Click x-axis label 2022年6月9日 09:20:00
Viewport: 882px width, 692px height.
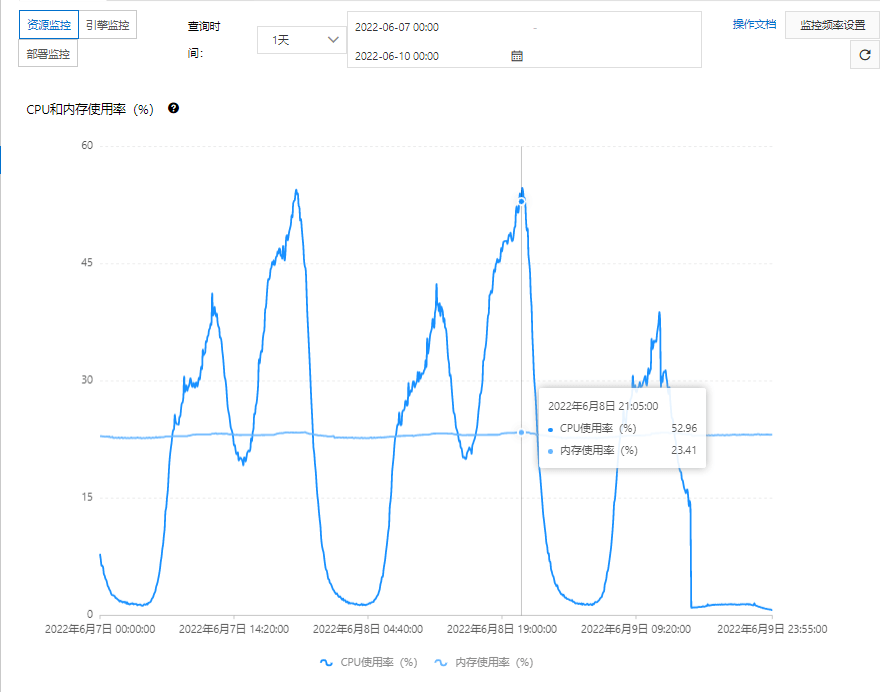(x=636, y=629)
